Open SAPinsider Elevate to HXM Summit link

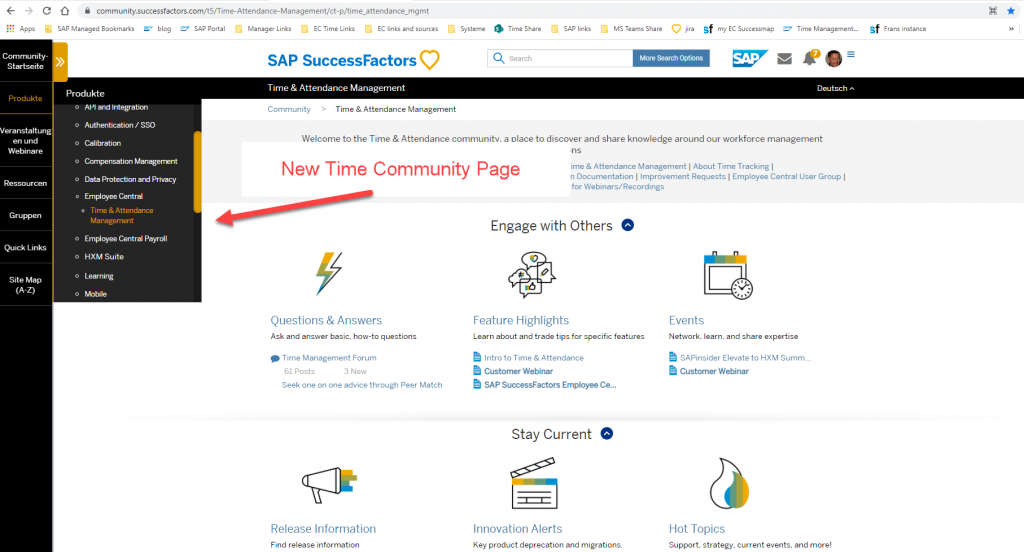point(745,358)
